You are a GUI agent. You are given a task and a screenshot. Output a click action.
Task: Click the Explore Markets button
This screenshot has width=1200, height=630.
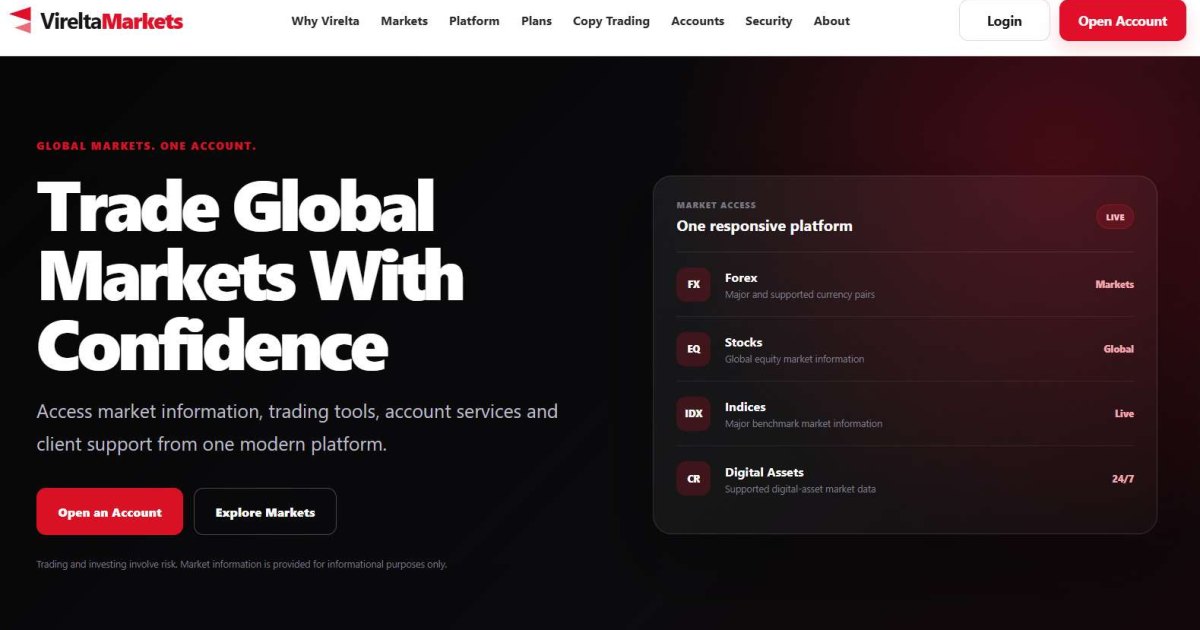point(265,512)
